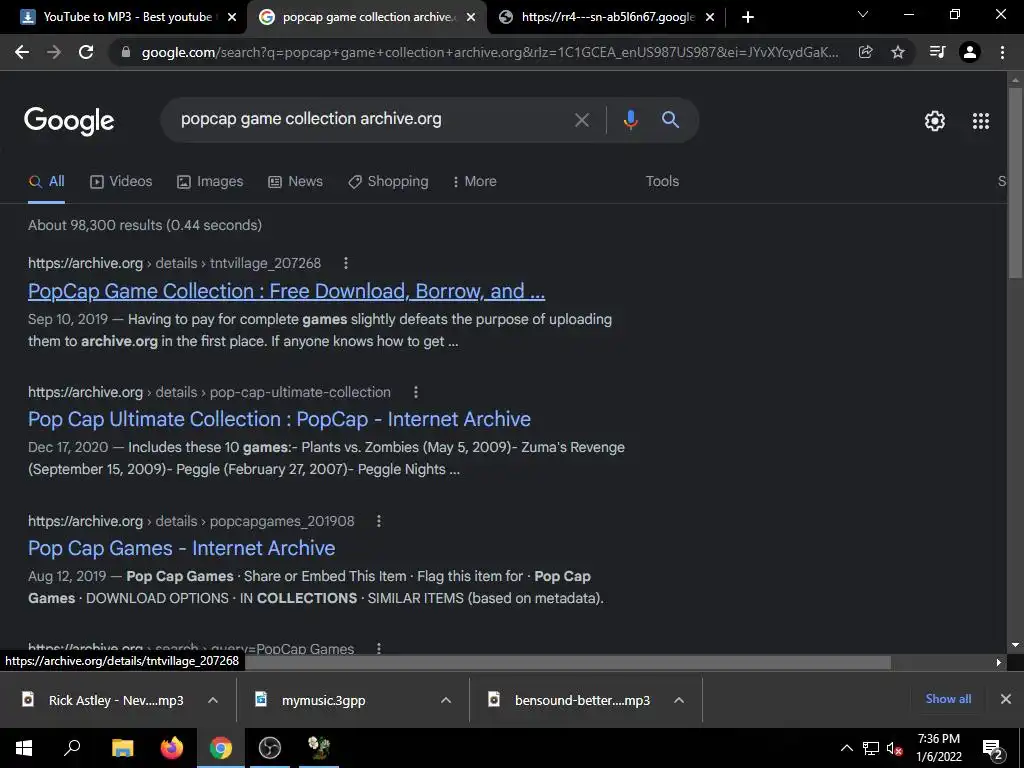Go forward with the browser arrow
1024x768 pixels.
coord(54,52)
